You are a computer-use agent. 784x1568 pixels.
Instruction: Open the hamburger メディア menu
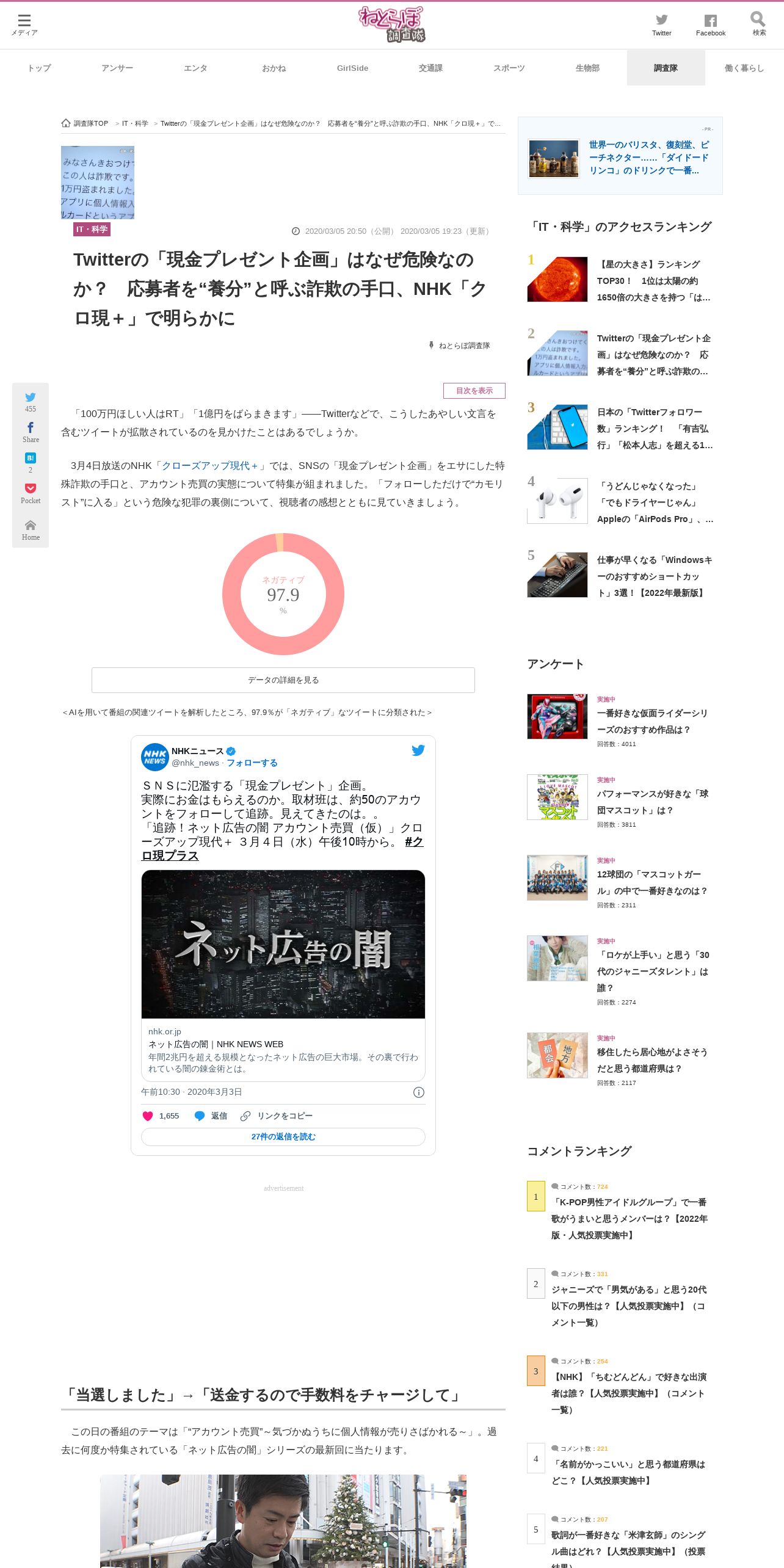24,24
